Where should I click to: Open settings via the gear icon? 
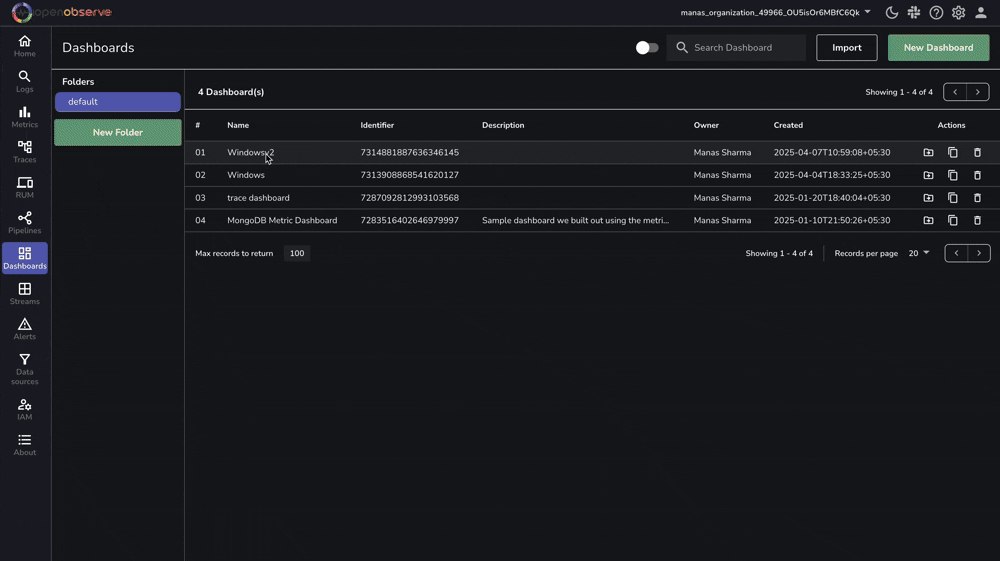(x=958, y=13)
